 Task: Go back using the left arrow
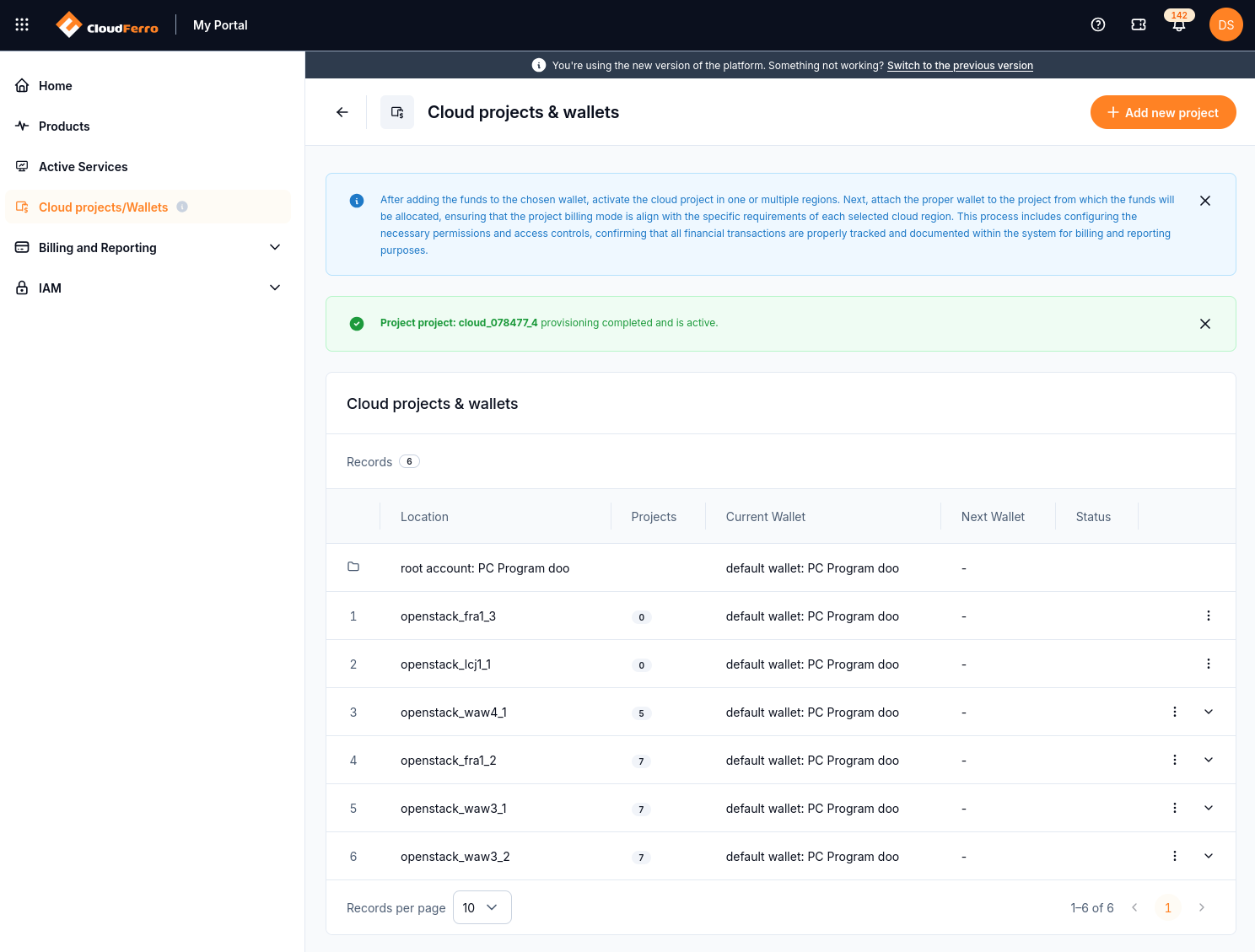[x=342, y=112]
